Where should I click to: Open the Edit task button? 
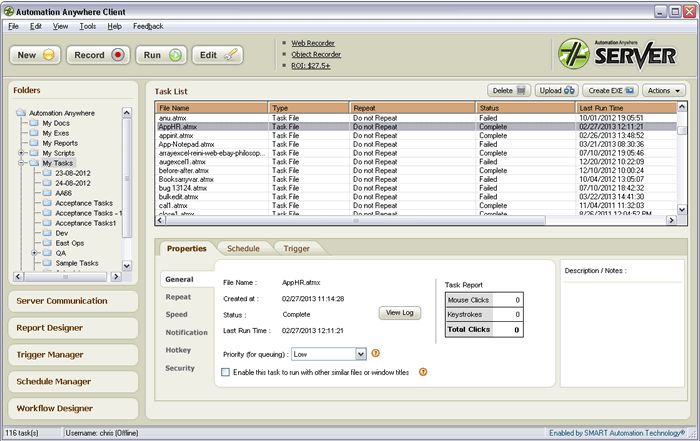point(218,55)
